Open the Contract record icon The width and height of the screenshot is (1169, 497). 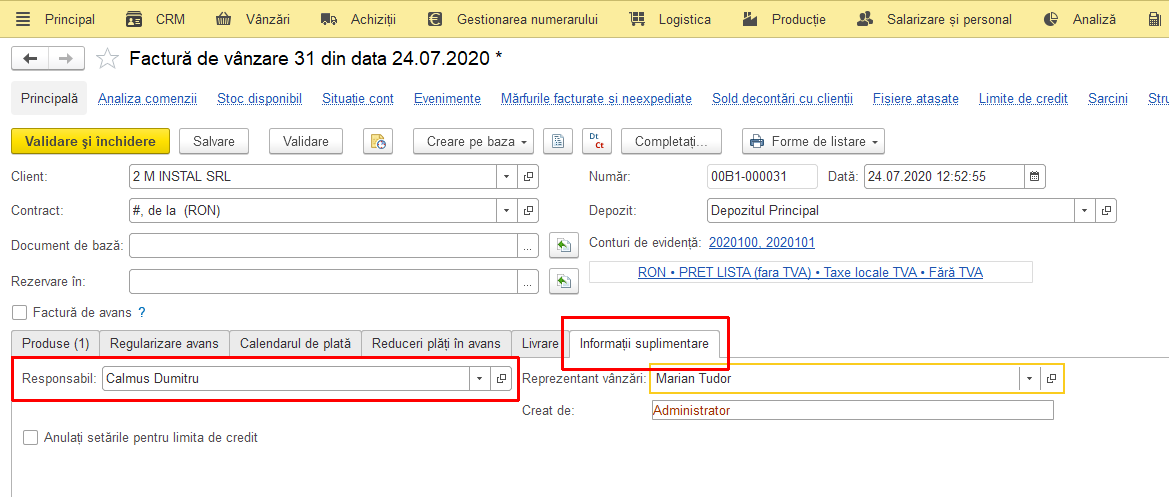(x=529, y=211)
